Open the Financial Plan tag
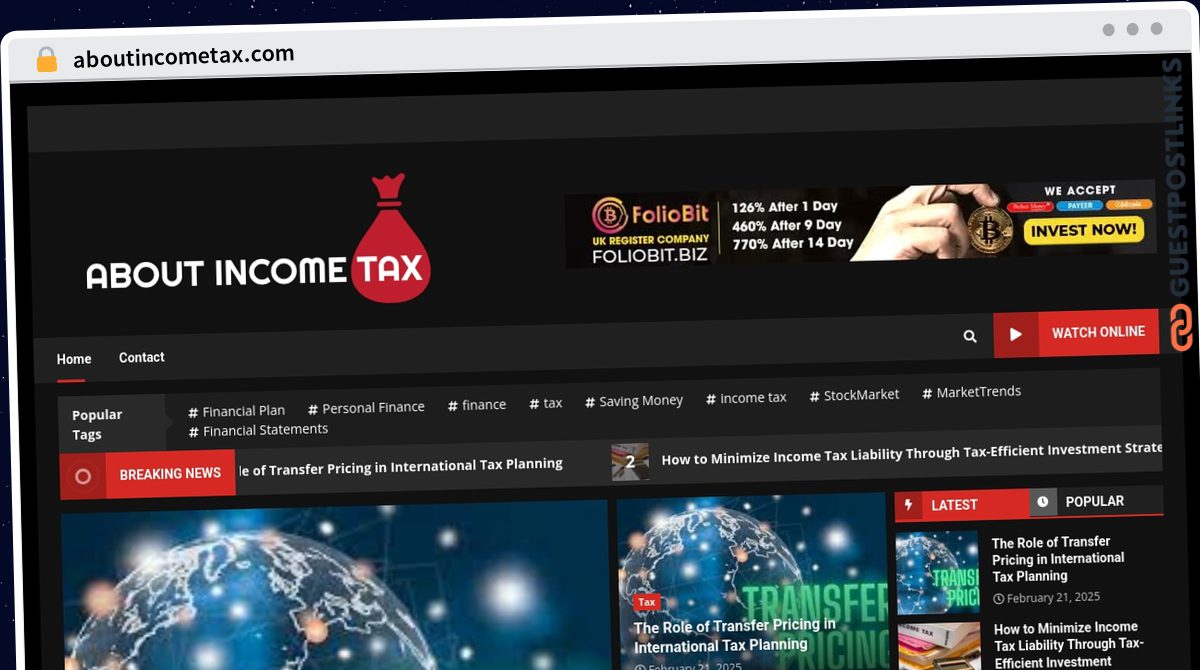This screenshot has height=670, width=1200. tap(237, 411)
